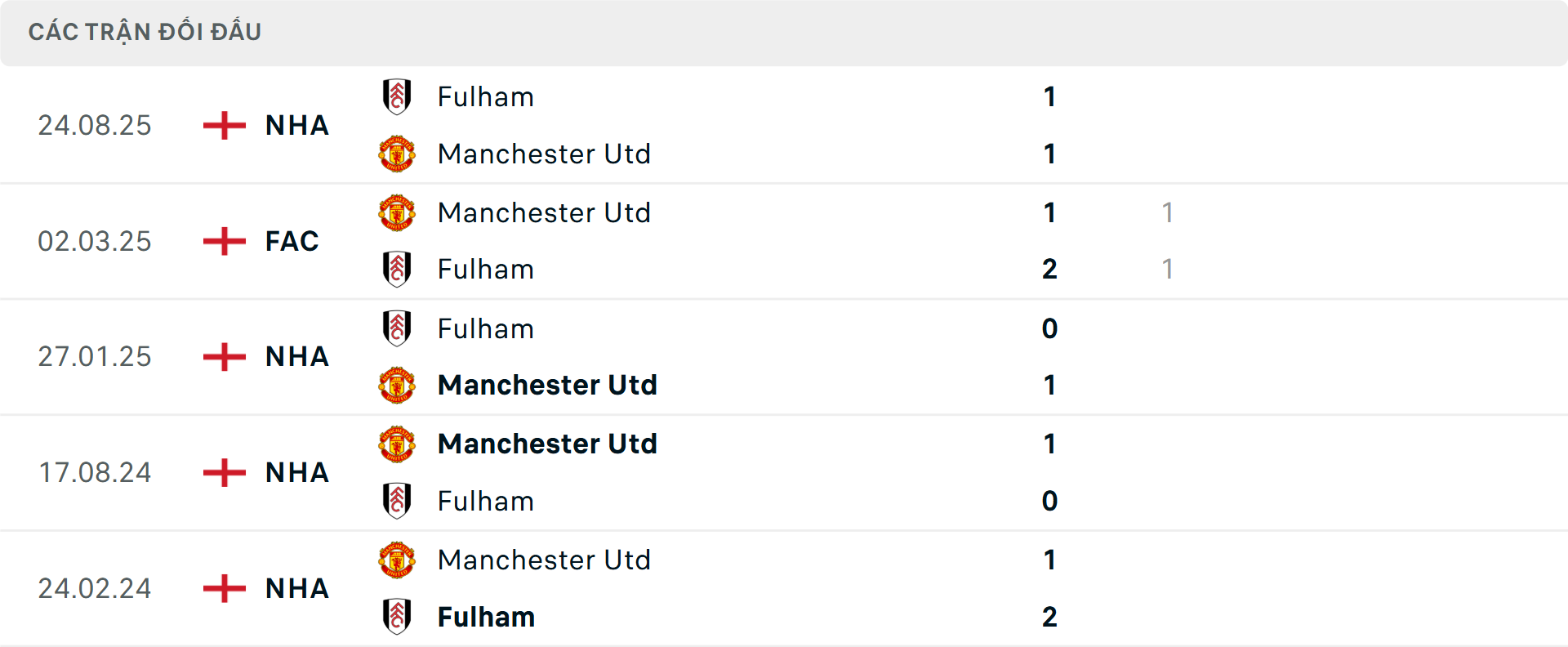
Task: Select the England flag next to 17.08.24
Action: [222, 472]
